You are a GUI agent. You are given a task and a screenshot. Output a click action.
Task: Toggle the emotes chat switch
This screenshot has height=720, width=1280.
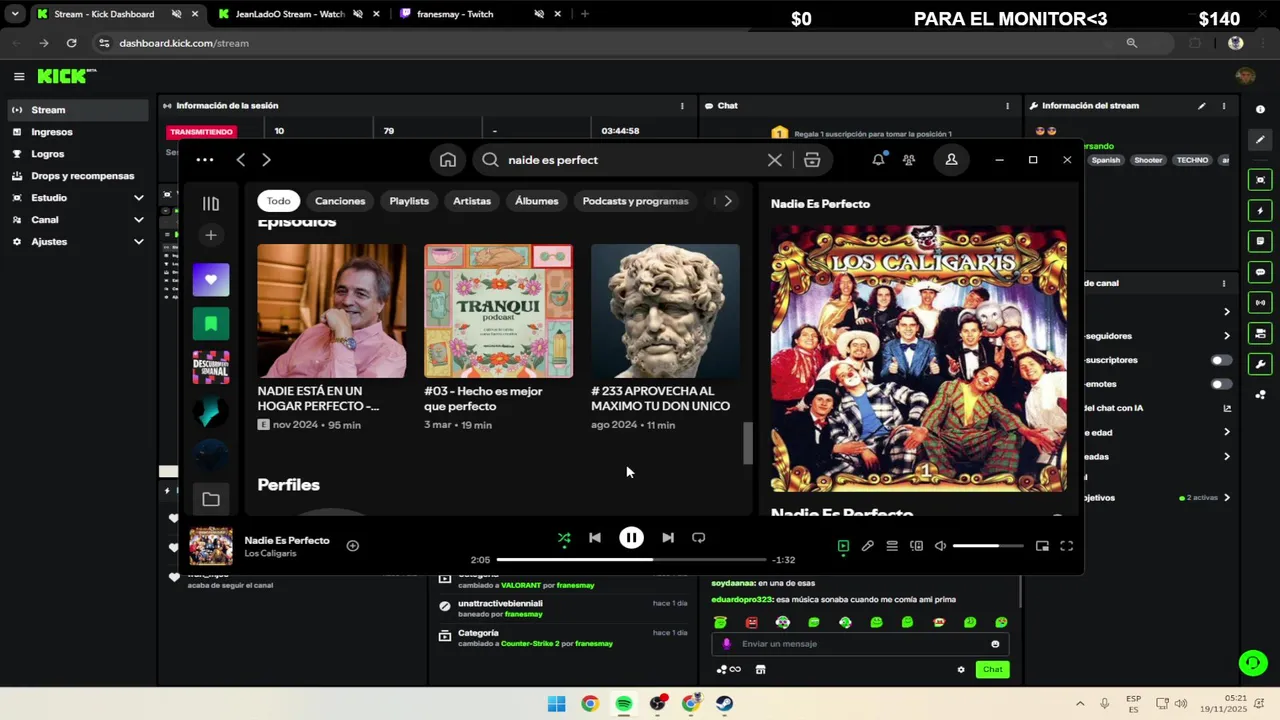pyautogui.click(x=1221, y=384)
